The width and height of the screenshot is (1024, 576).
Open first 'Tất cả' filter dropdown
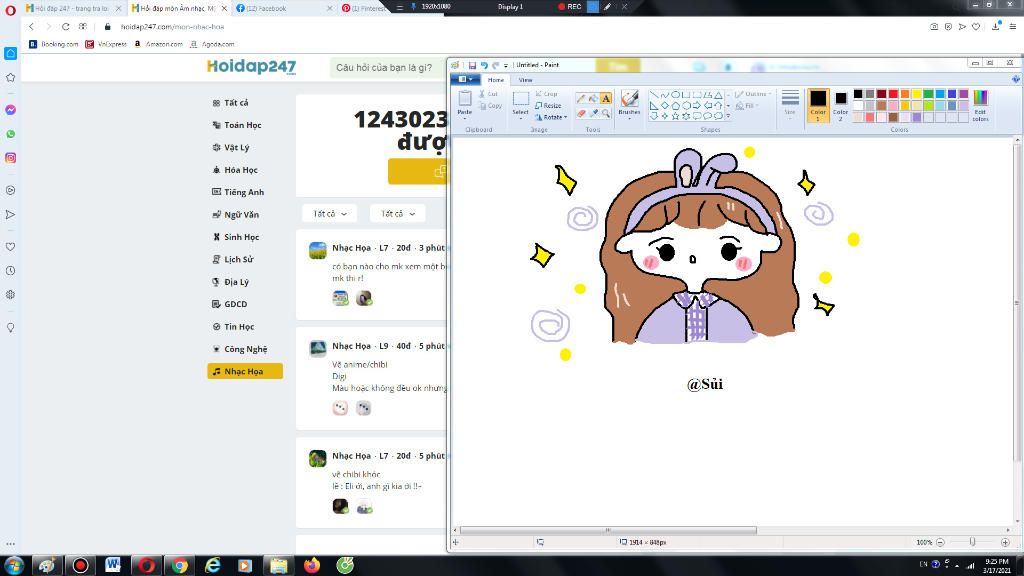coord(330,214)
